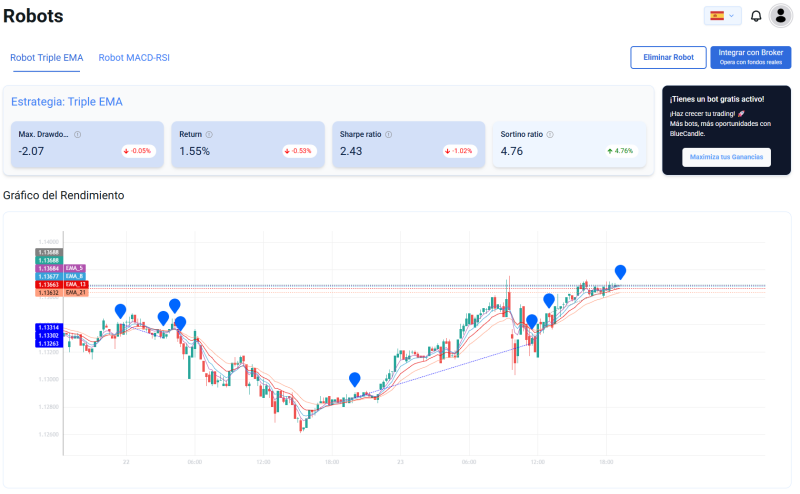
Task: Select the Robot Triple EMA tab
Action: pyautogui.click(x=47, y=58)
